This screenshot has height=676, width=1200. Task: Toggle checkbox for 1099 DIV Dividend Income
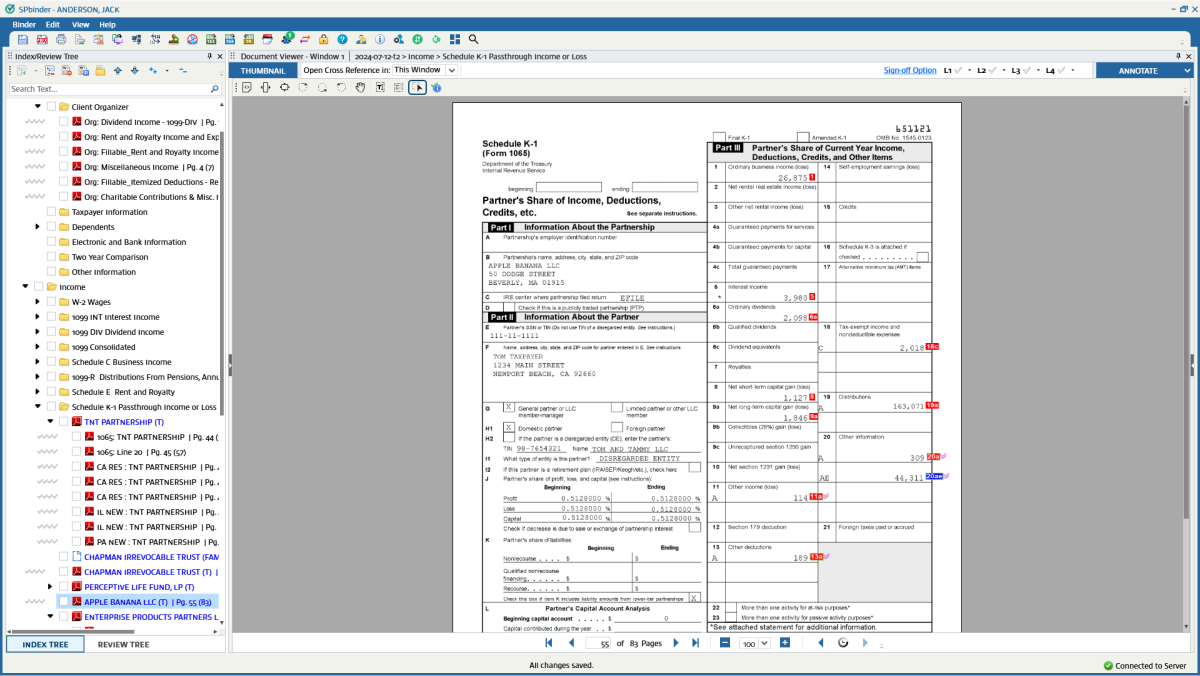point(51,332)
